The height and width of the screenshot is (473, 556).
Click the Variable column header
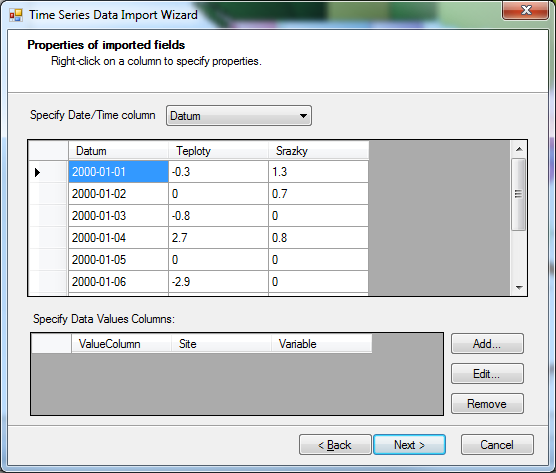(322, 344)
